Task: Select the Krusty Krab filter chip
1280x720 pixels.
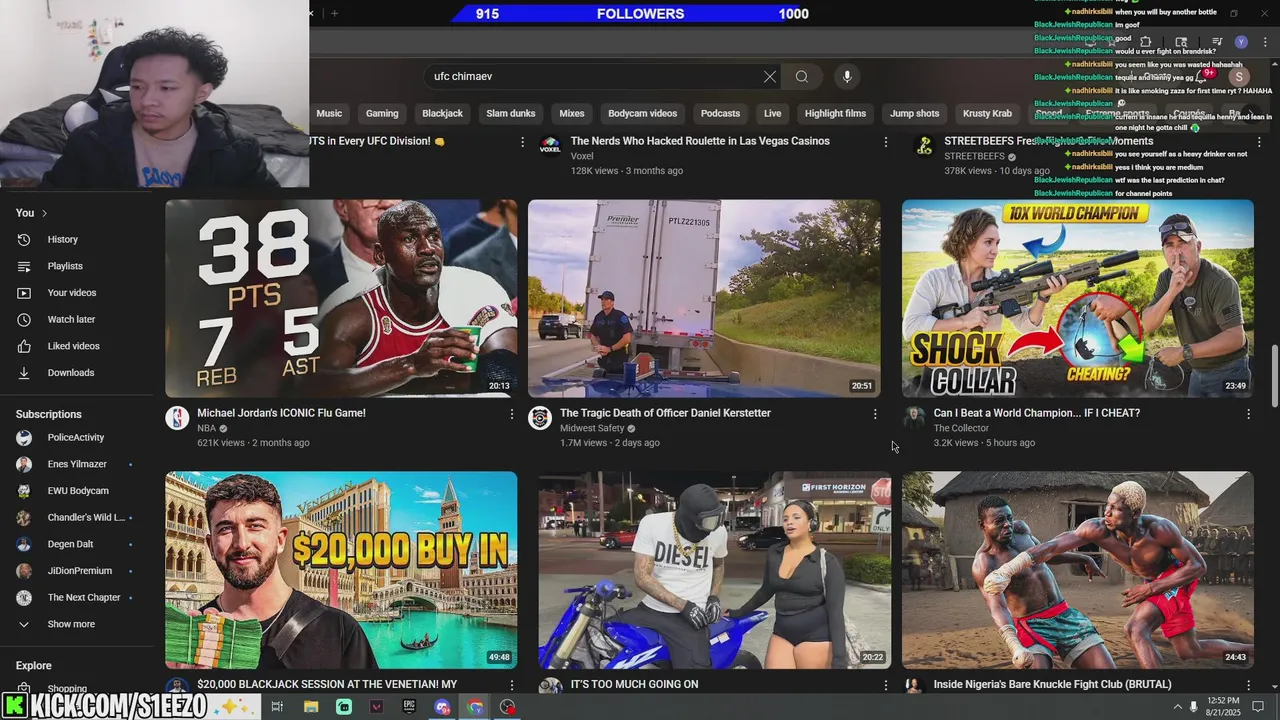Action: click(x=987, y=113)
